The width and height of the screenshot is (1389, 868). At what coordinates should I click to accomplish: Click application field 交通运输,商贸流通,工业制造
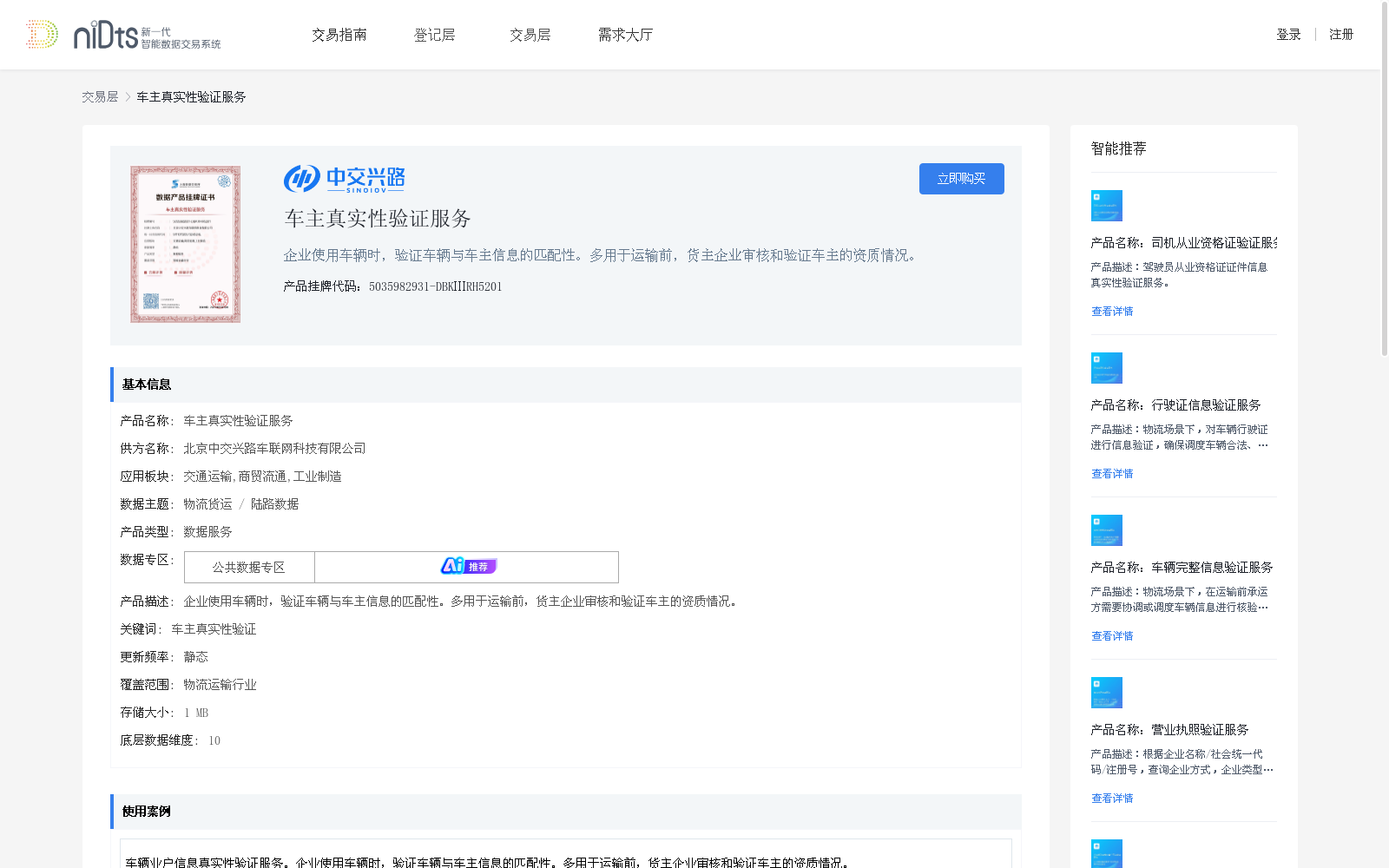pyautogui.click(x=262, y=477)
